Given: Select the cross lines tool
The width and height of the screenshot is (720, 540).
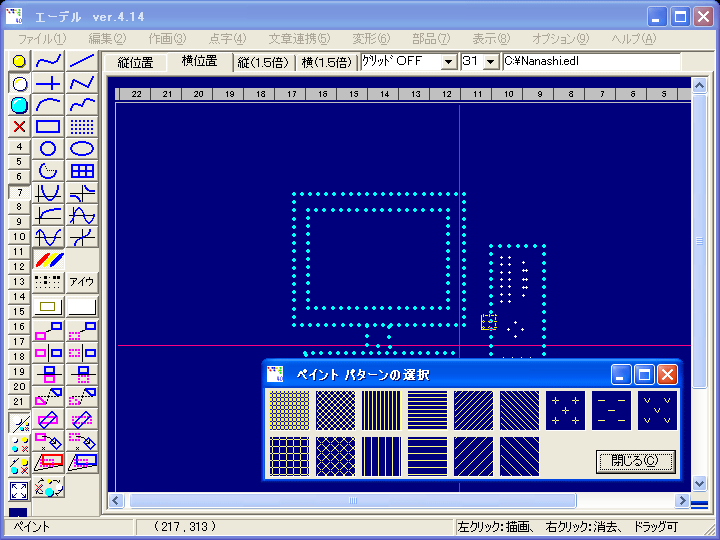Looking at the screenshot, I should [48, 84].
